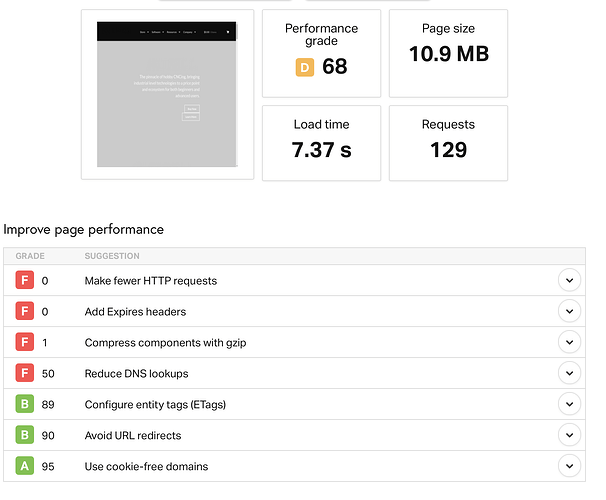This screenshot has width=606, height=500.
Task: Click score 89 in the ETags row
Action: coord(48,405)
